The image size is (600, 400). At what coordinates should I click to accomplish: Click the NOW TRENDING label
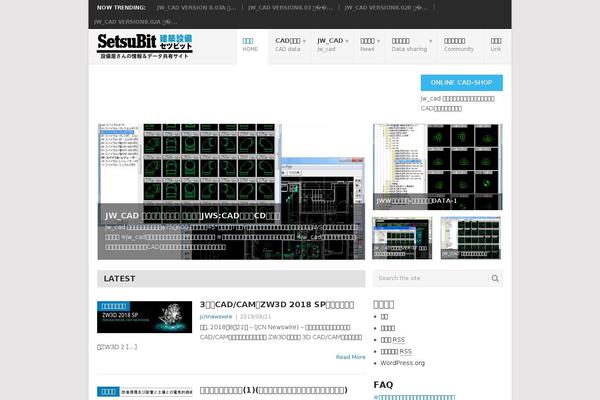(x=121, y=8)
